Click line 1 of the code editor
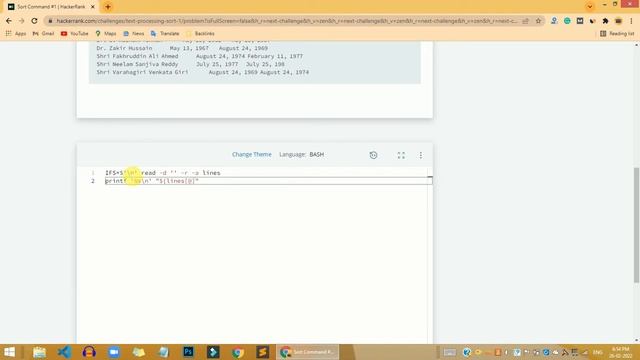Screen dimensions: 640x360 point(163,173)
